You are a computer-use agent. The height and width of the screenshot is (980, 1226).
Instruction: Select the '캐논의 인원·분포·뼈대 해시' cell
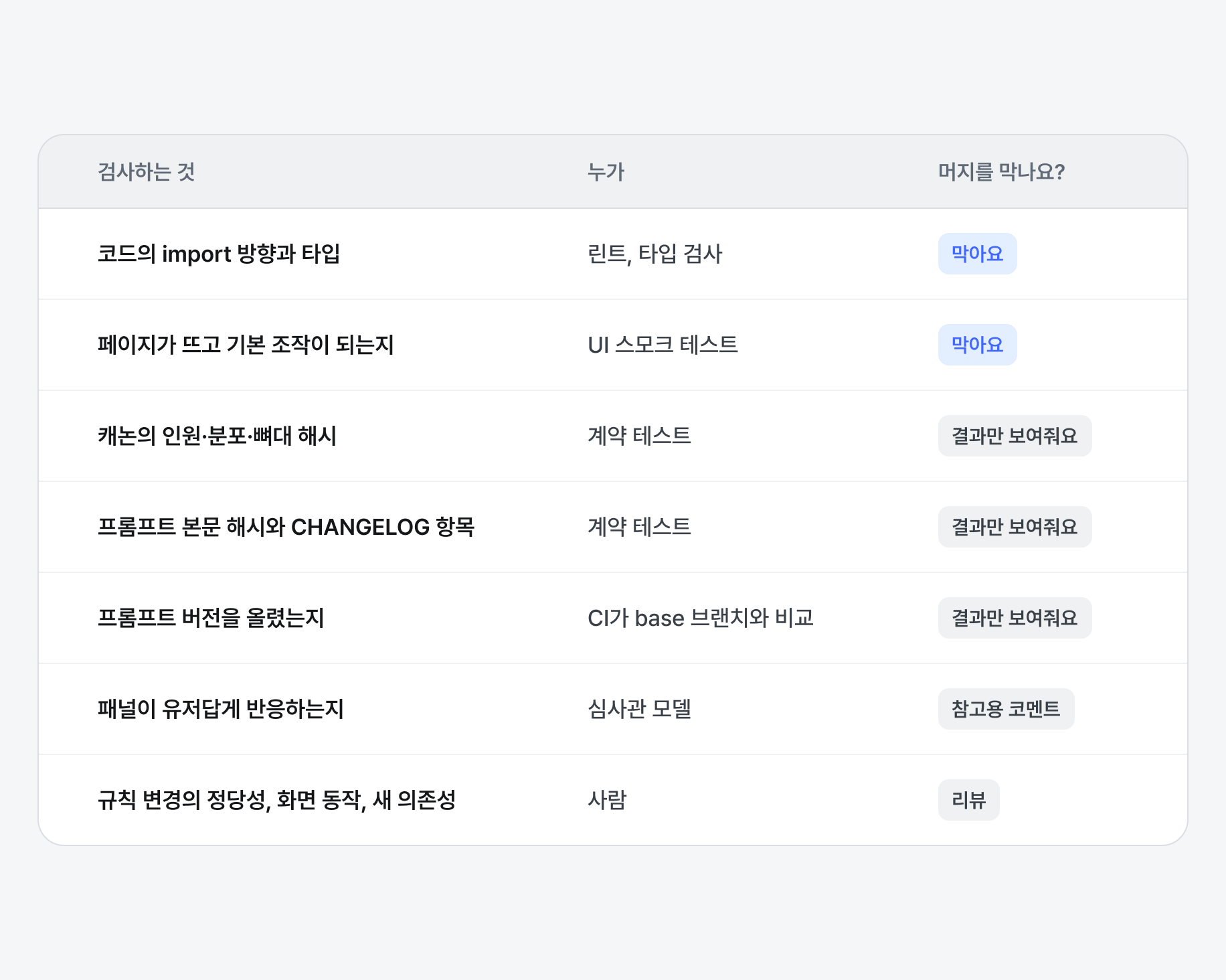click(x=217, y=436)
